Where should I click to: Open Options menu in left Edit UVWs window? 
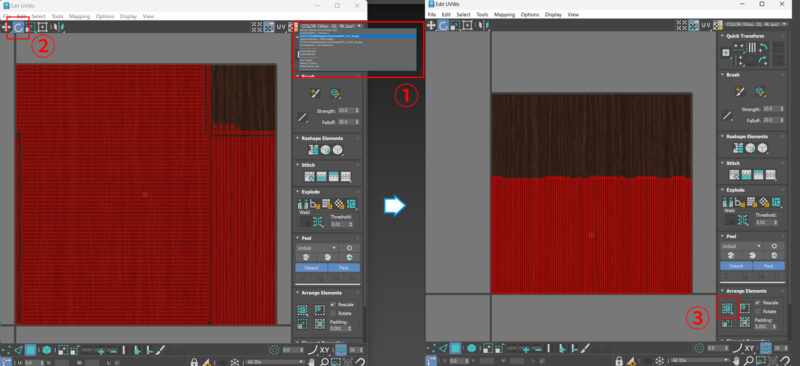click(105, 16)
